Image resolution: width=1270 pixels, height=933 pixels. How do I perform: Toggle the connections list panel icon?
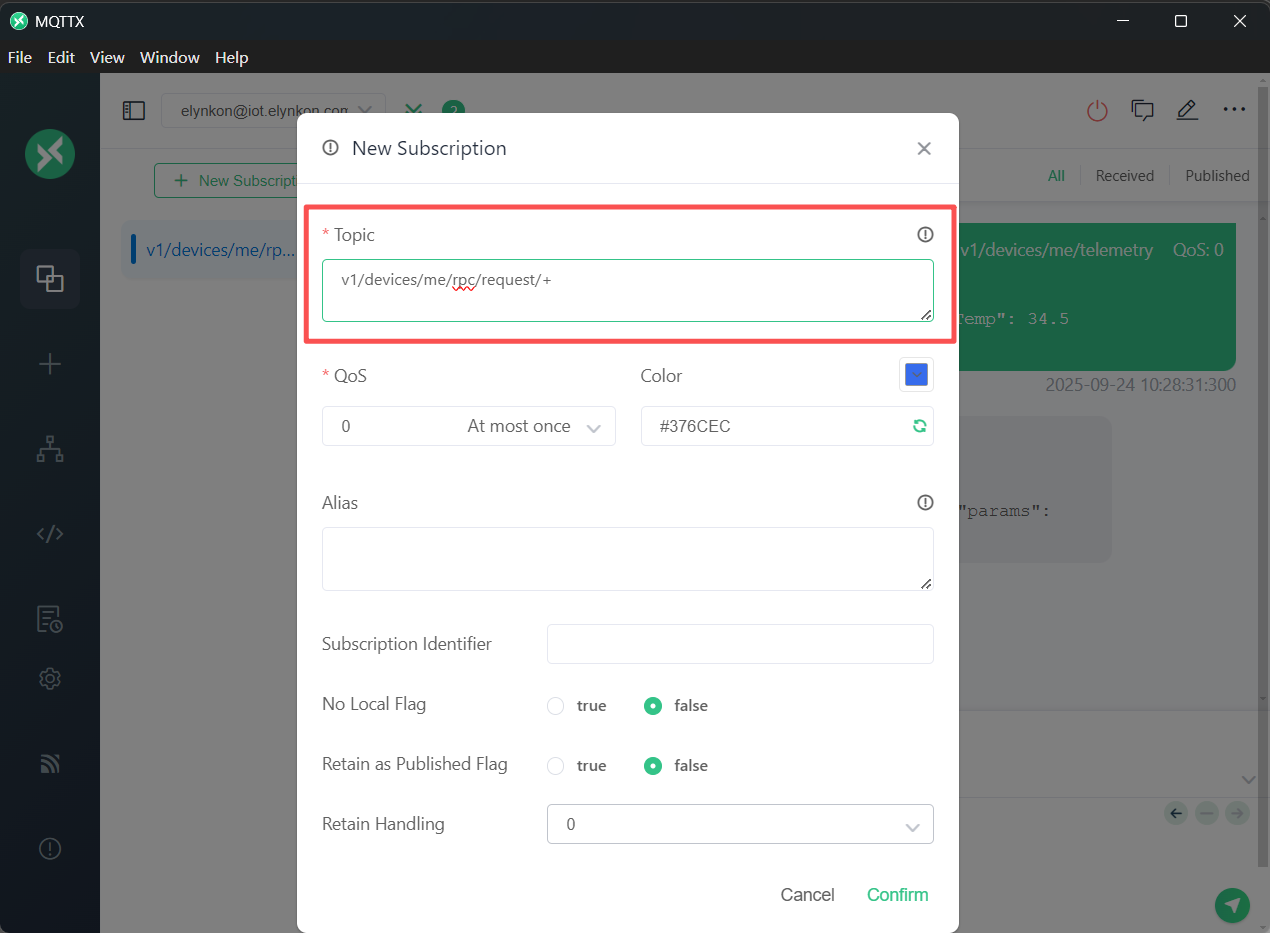134,111
